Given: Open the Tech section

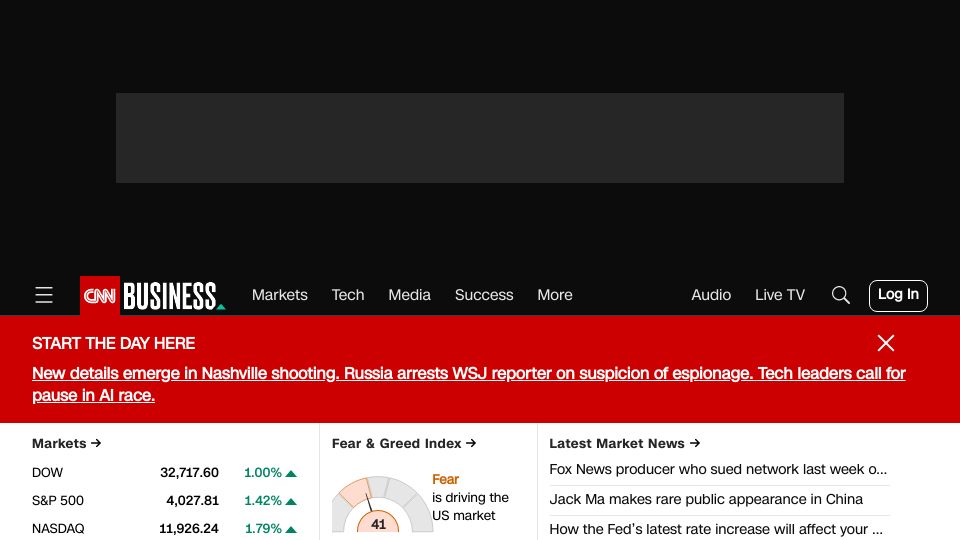Looking at the screenshot, I should click(x=348, y=295).
